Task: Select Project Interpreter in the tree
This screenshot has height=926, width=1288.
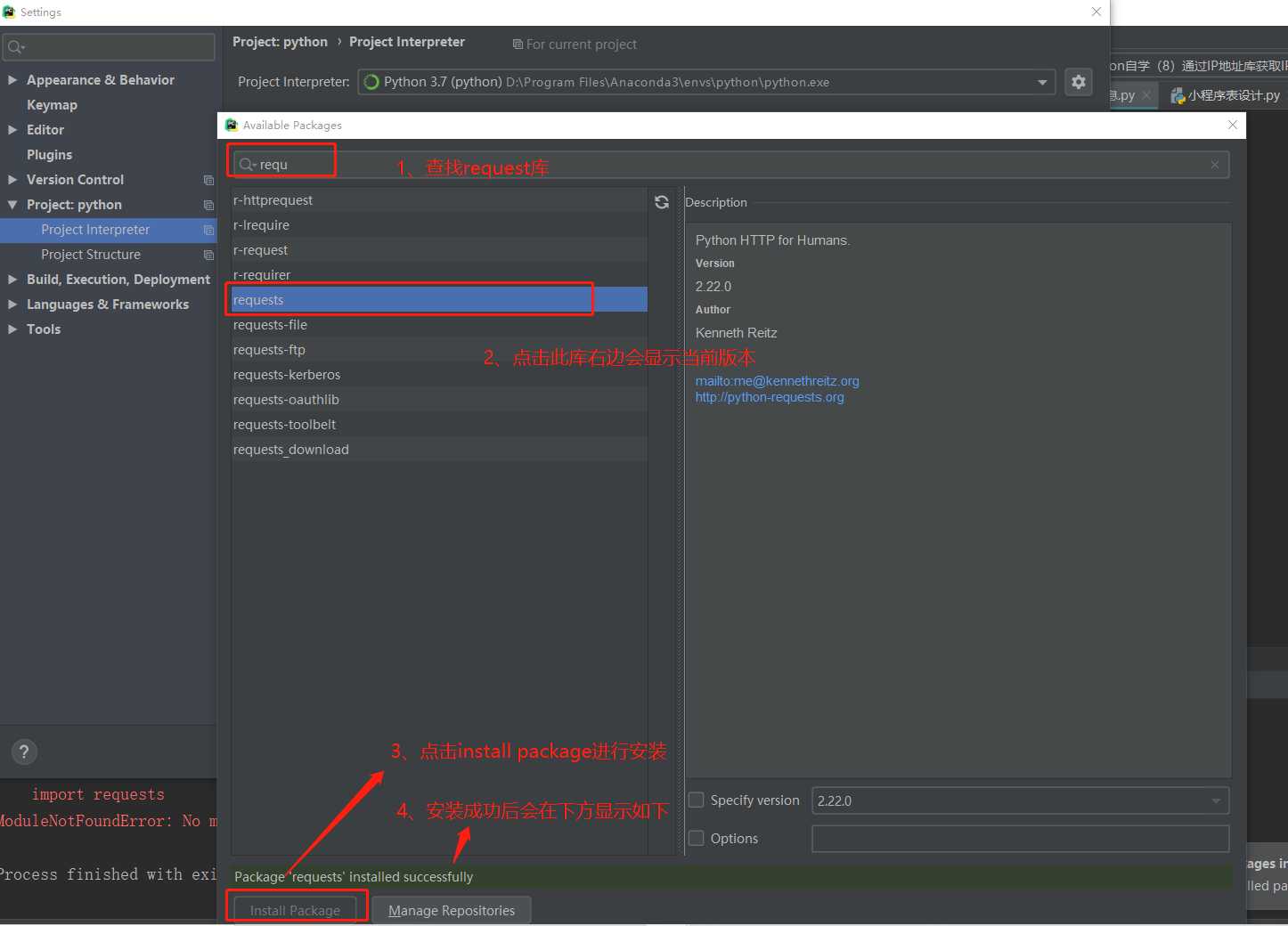Action: click(x=95, y=230)
